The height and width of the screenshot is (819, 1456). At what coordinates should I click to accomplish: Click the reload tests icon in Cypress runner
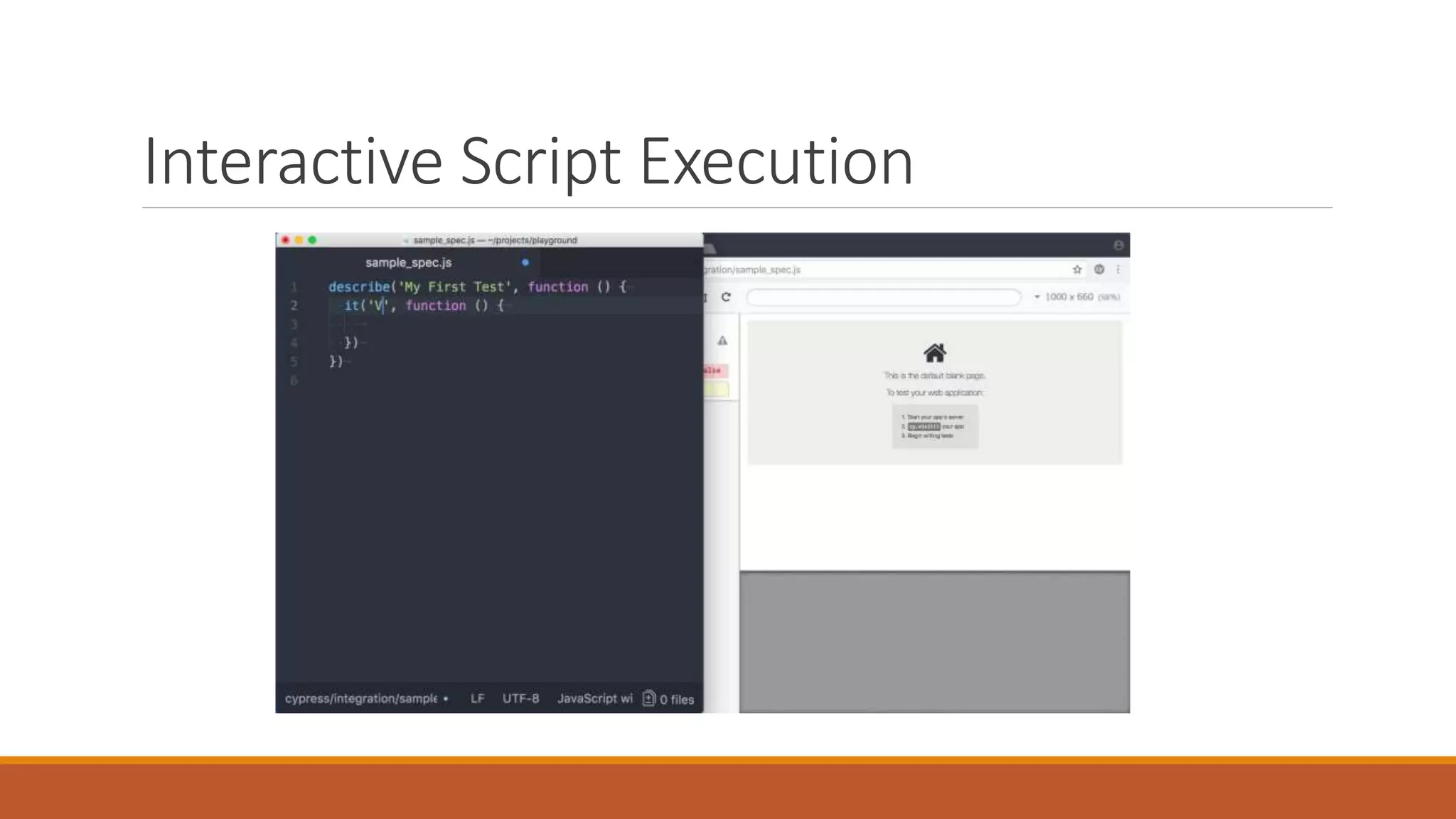[x=726, y=297]
